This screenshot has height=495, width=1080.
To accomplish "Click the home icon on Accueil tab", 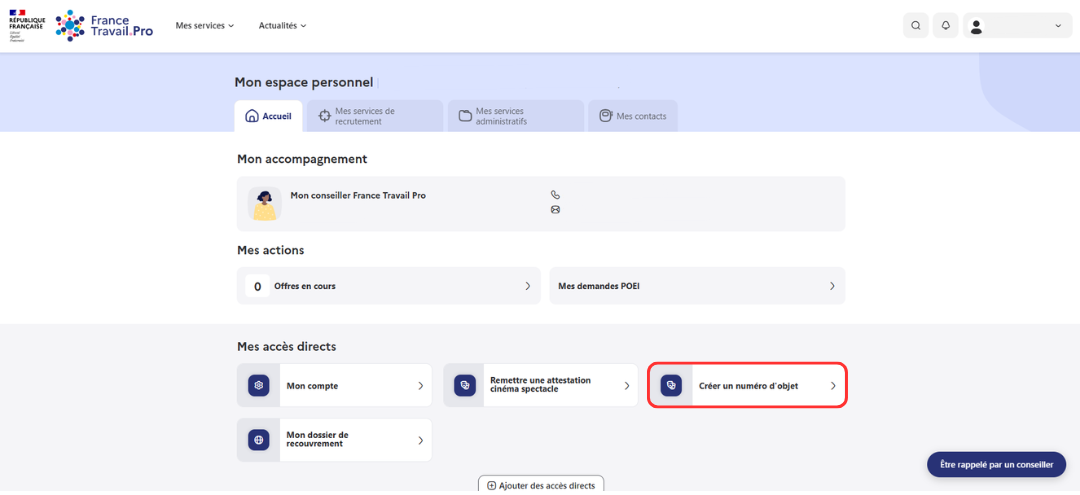I will point(252,116).
